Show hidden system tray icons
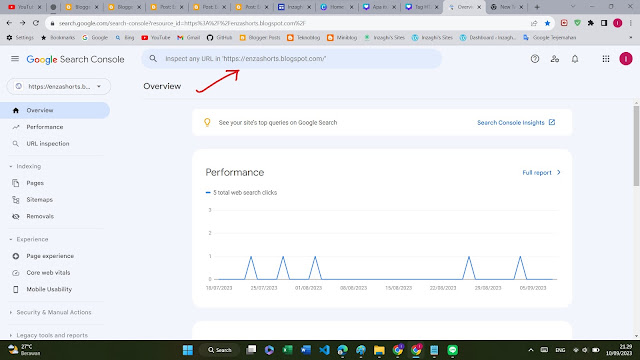Image resolution: width=640 pixels, height=360 pixels. [531, 350]
